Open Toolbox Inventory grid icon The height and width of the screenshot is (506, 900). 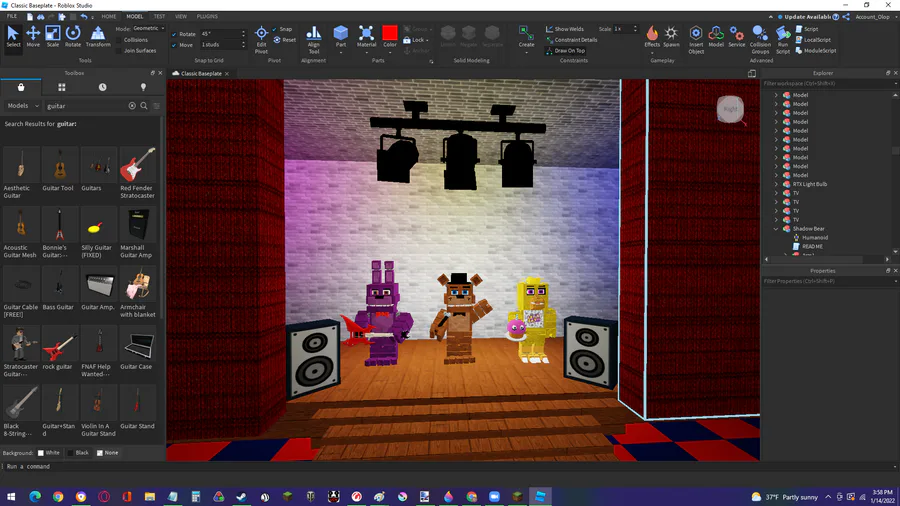click(x=61, y=87)
